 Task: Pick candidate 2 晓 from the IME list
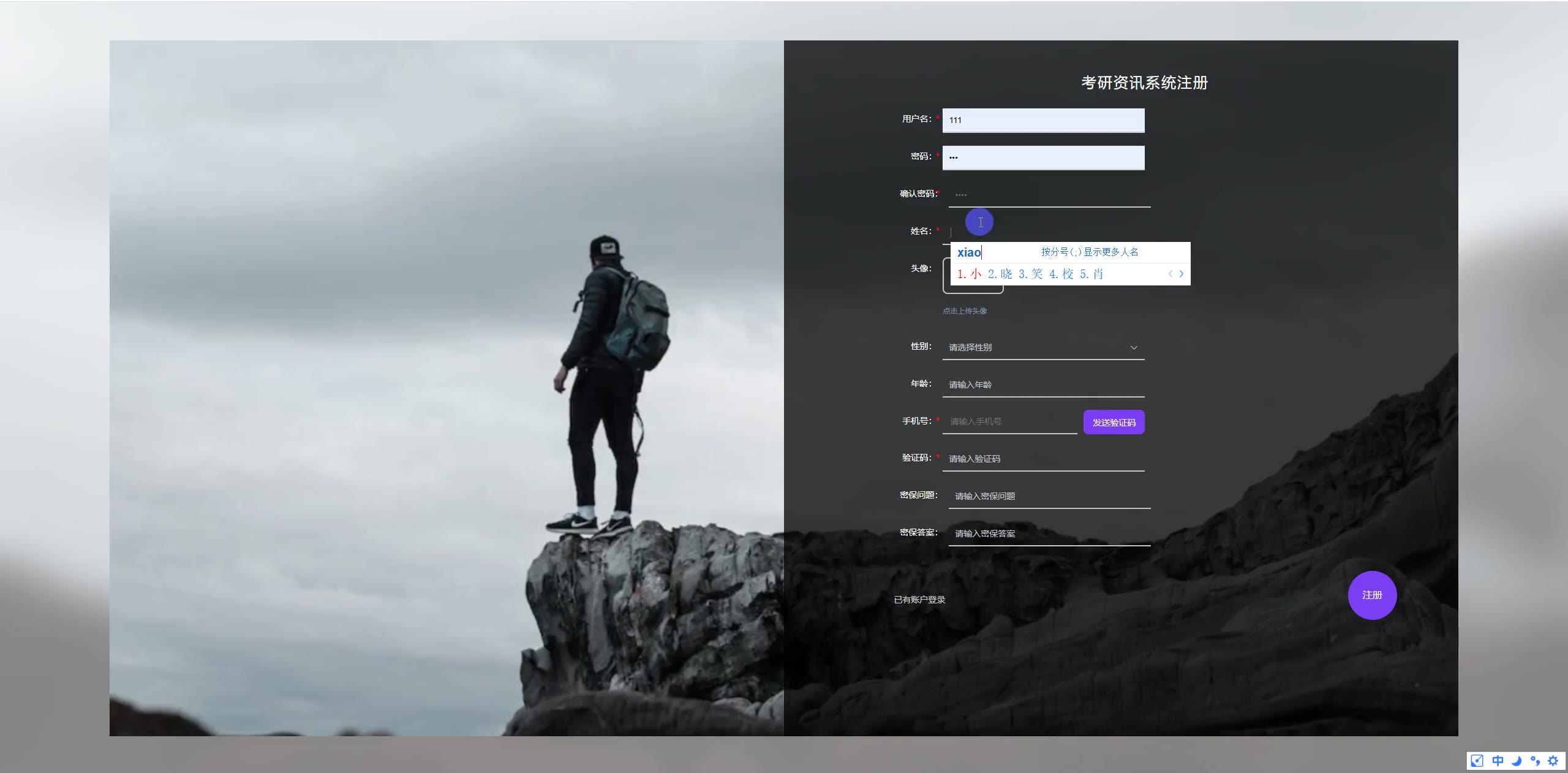pyautogui.click(x=1000, y=274)
